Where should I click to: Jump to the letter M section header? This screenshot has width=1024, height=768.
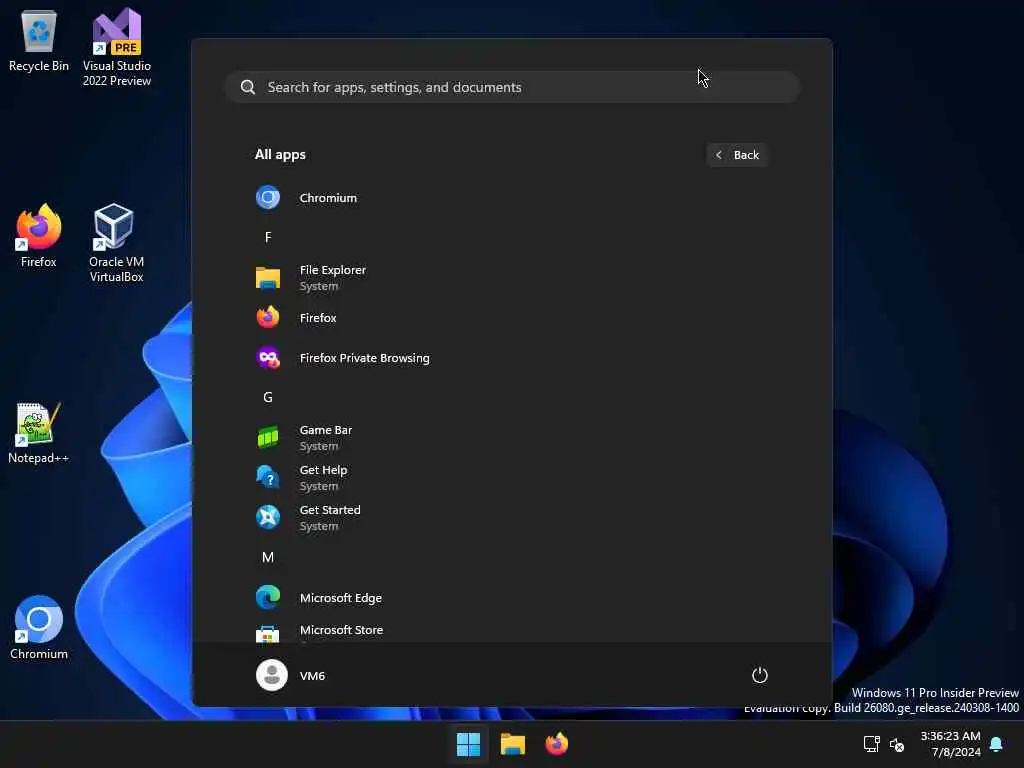coord(268,557)
